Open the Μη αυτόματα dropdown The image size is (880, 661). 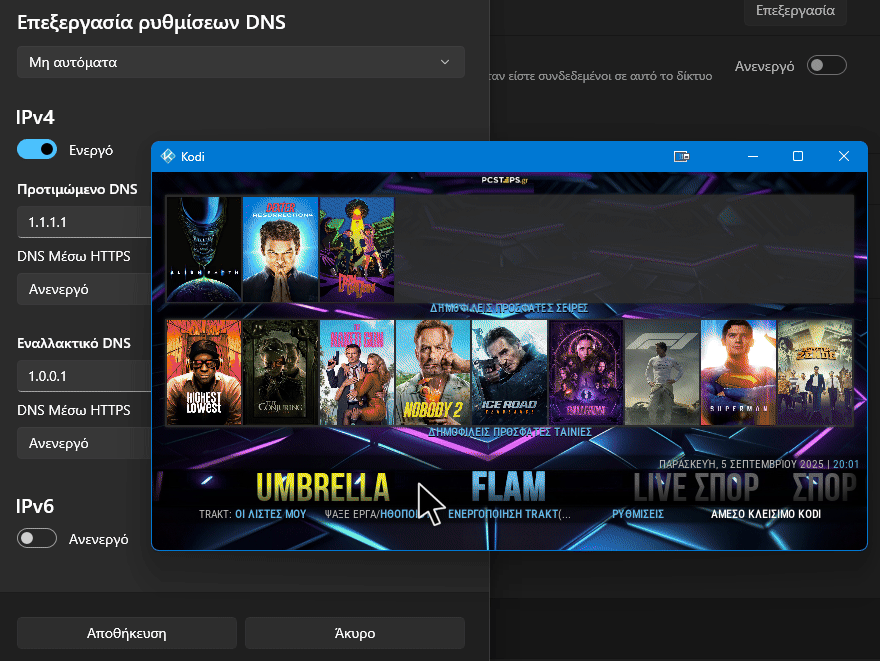[x=241, y=62]
